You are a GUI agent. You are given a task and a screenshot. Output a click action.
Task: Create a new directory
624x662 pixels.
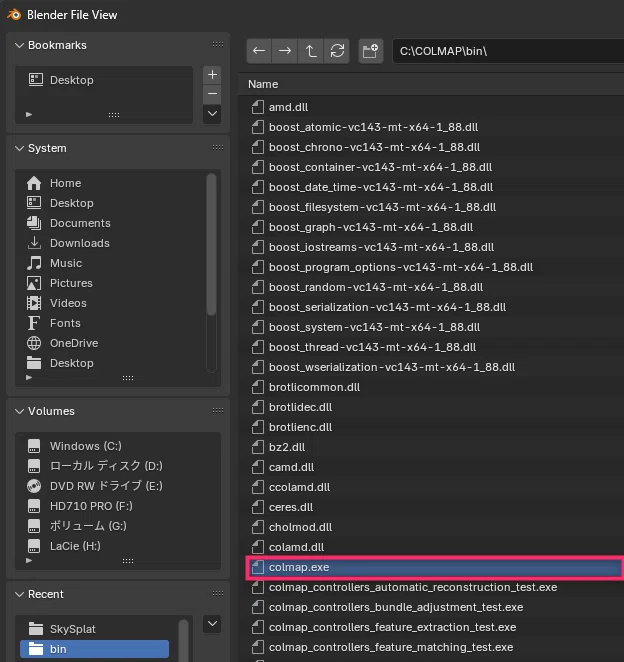(371, 51)
